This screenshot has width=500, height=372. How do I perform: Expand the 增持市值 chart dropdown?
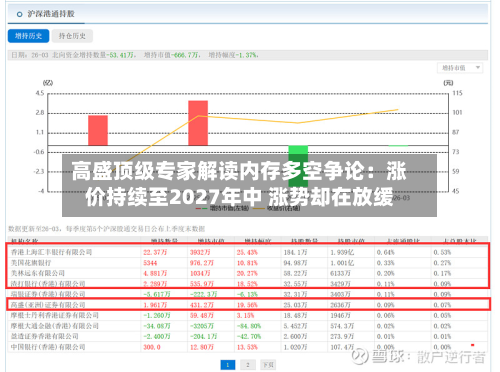[x=460, y=68]
